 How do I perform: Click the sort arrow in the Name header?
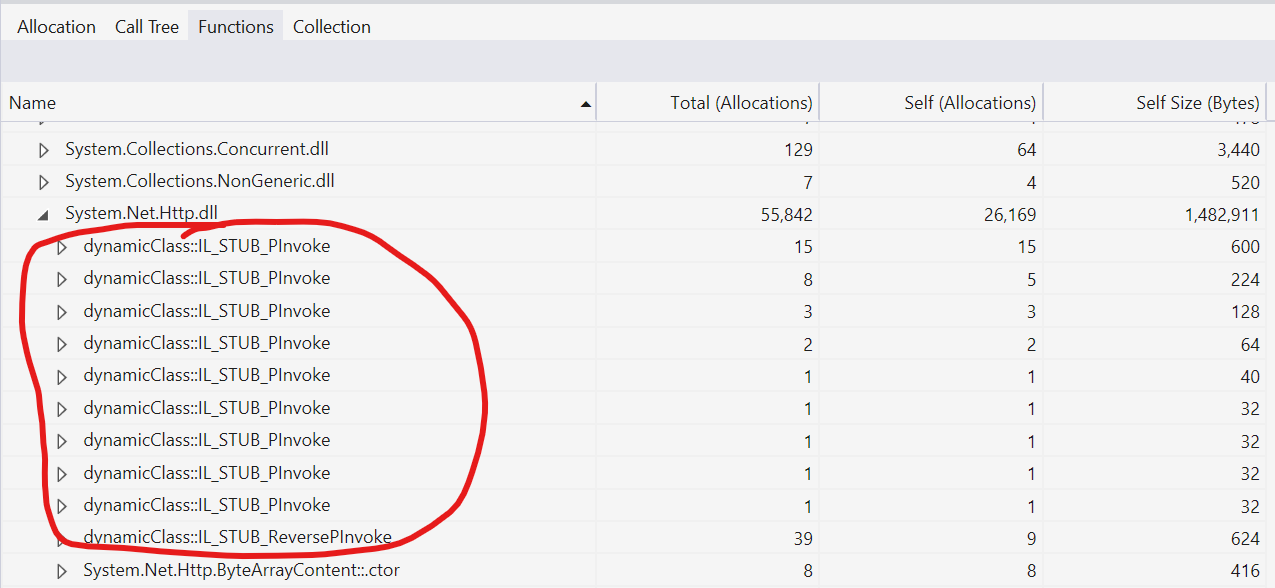tap(586, 104)
